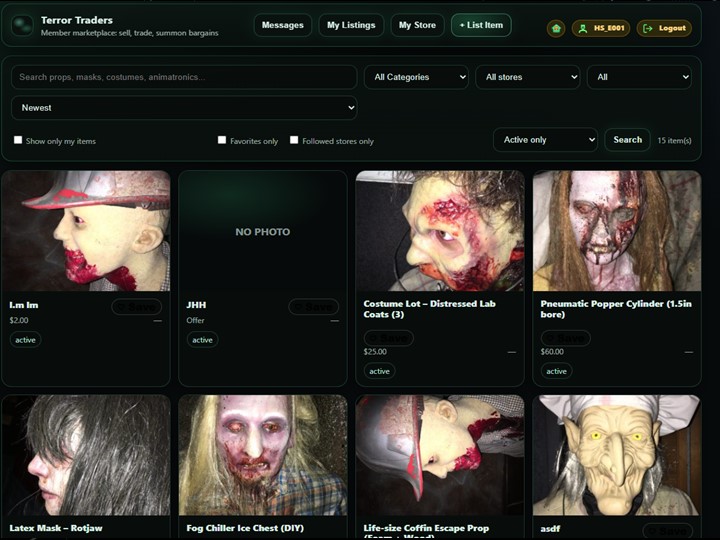
Task: Open Costume Lot – Distressed Lab Coats title
Action: click(x=429, y=309)
